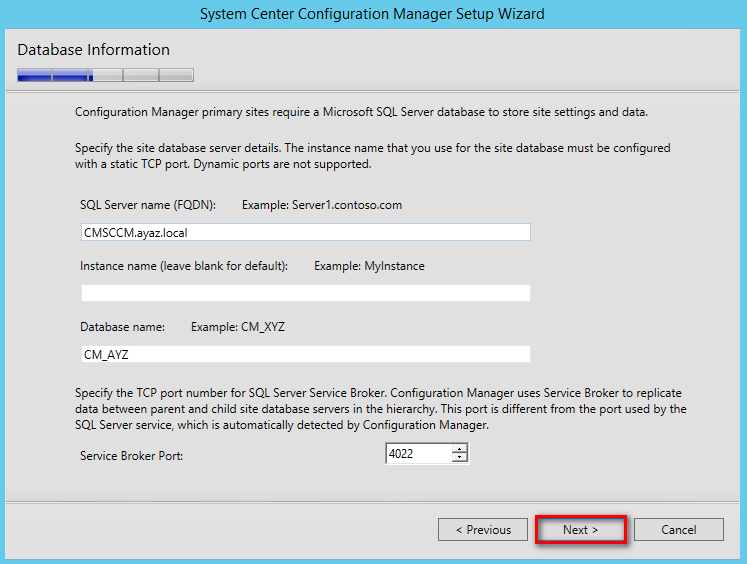This screenshot has width=747, height=564.
Task: Increase Service Broker Port with up arrow
Action: [460, 449]
